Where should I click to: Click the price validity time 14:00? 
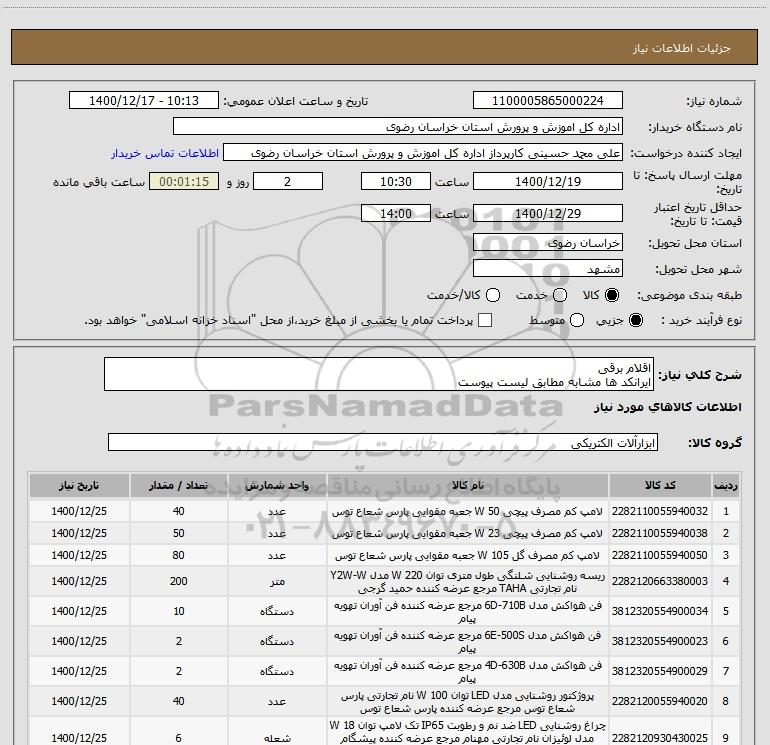point(396,213)
